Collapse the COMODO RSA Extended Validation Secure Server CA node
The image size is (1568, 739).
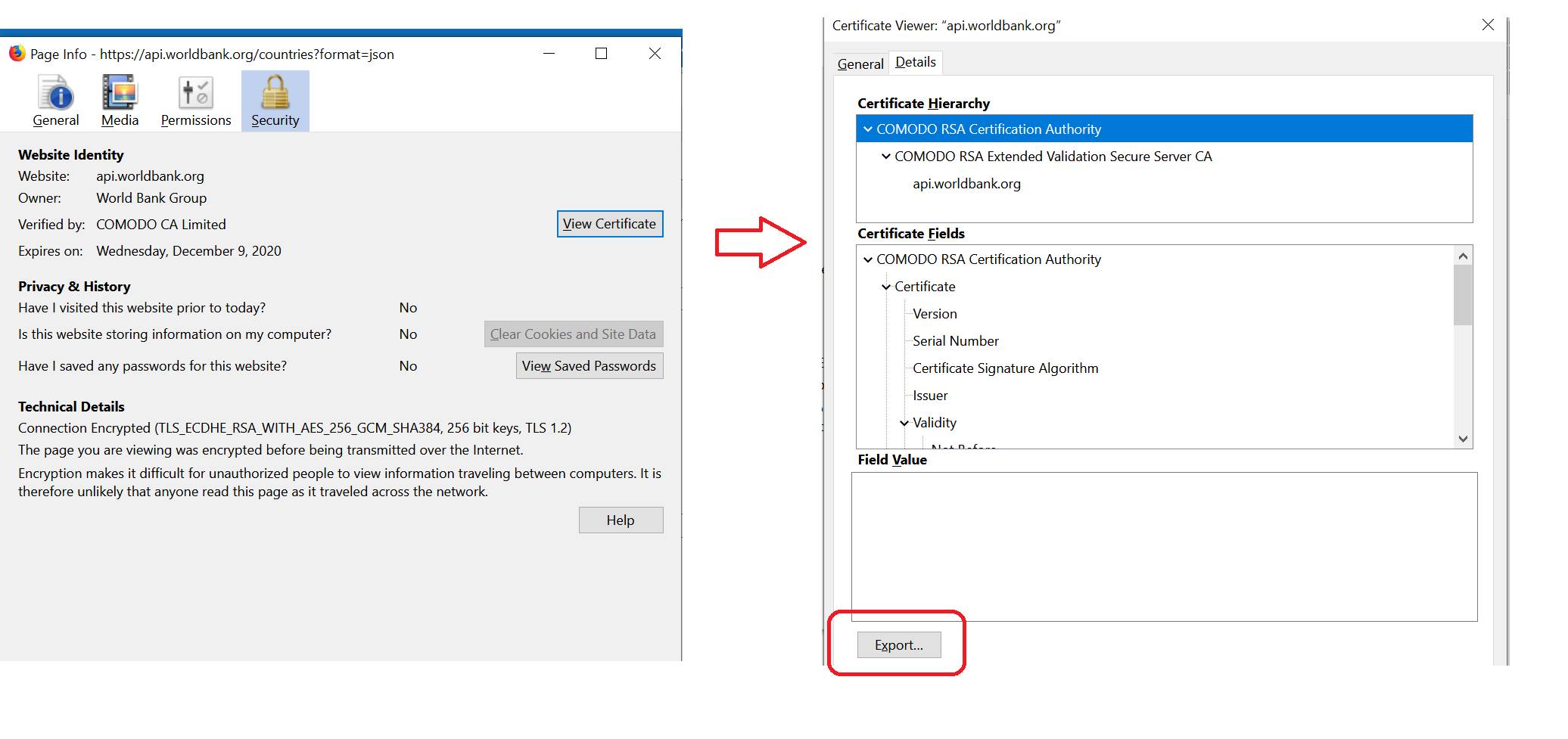[x=886, y=157]
